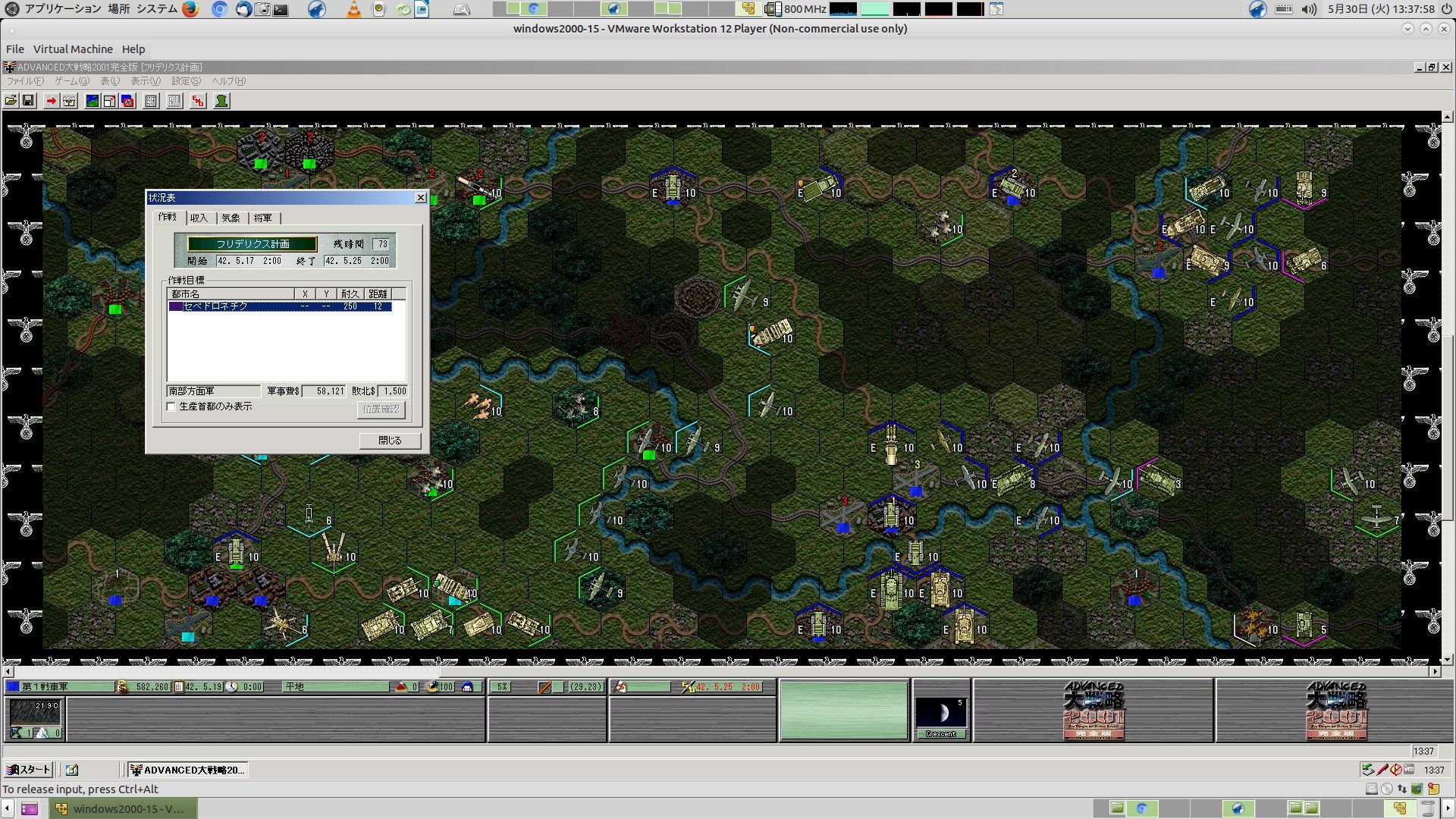Click the map horizontal scrollbar left arrow

(9, 672)
